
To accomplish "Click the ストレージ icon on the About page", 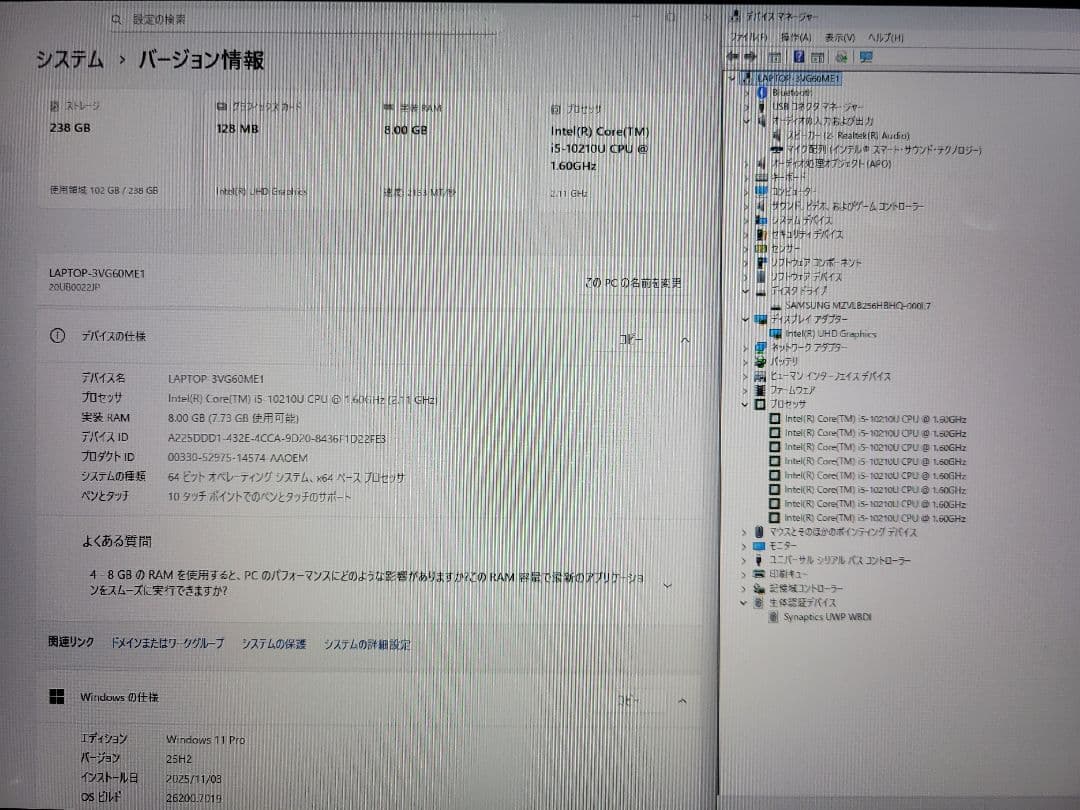I will point(55,105).
